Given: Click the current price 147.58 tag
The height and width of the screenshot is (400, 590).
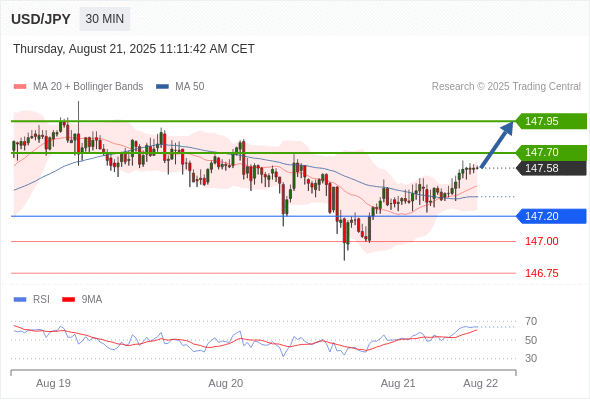Looking at the screenshot, I should coord(551,168).
